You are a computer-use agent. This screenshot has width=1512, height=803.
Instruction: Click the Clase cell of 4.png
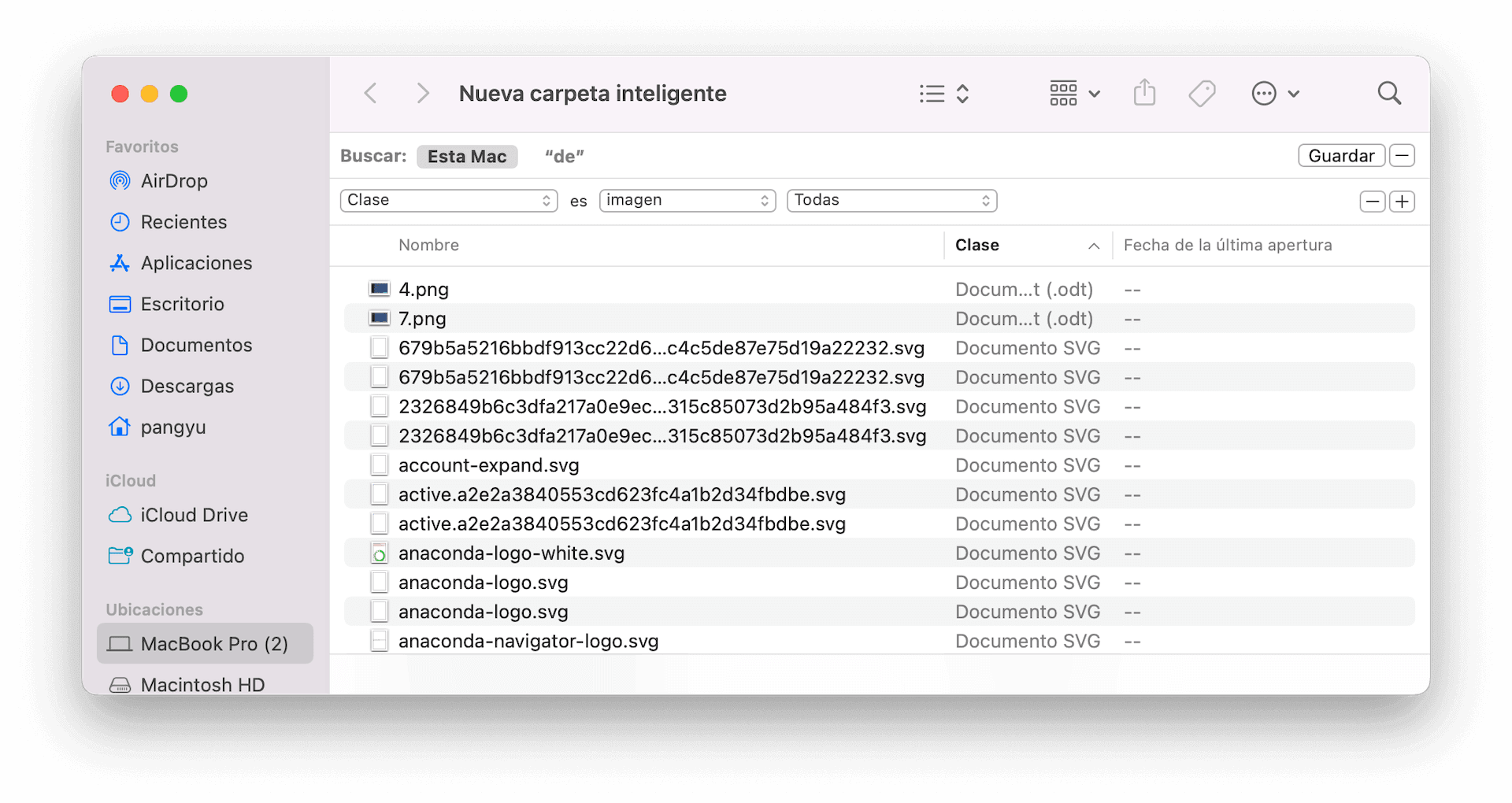pyautogui.click(x=1024, y=290)
